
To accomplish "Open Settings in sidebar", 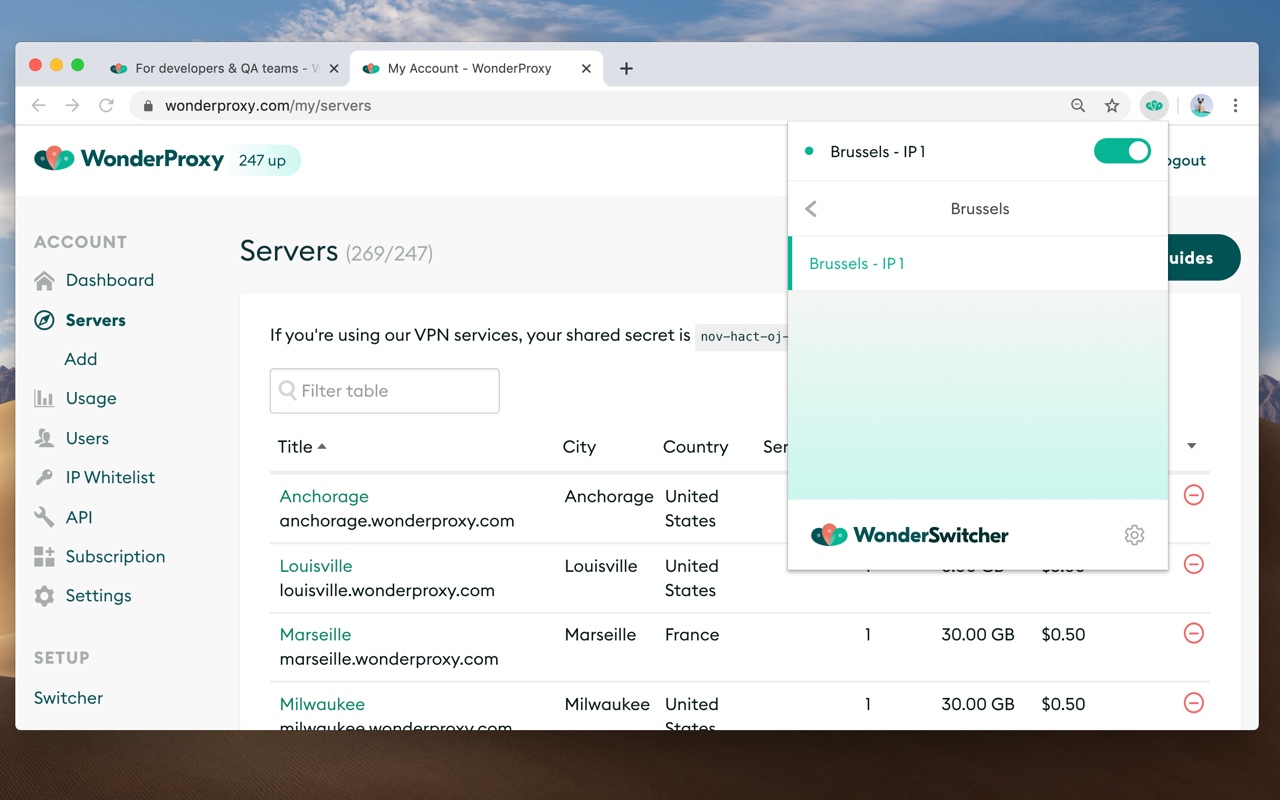I will (x=98, y=595).
